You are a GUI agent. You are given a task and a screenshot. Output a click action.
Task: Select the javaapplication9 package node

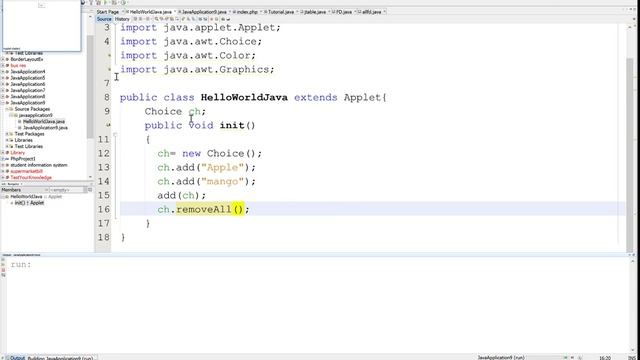click(36, 115)
